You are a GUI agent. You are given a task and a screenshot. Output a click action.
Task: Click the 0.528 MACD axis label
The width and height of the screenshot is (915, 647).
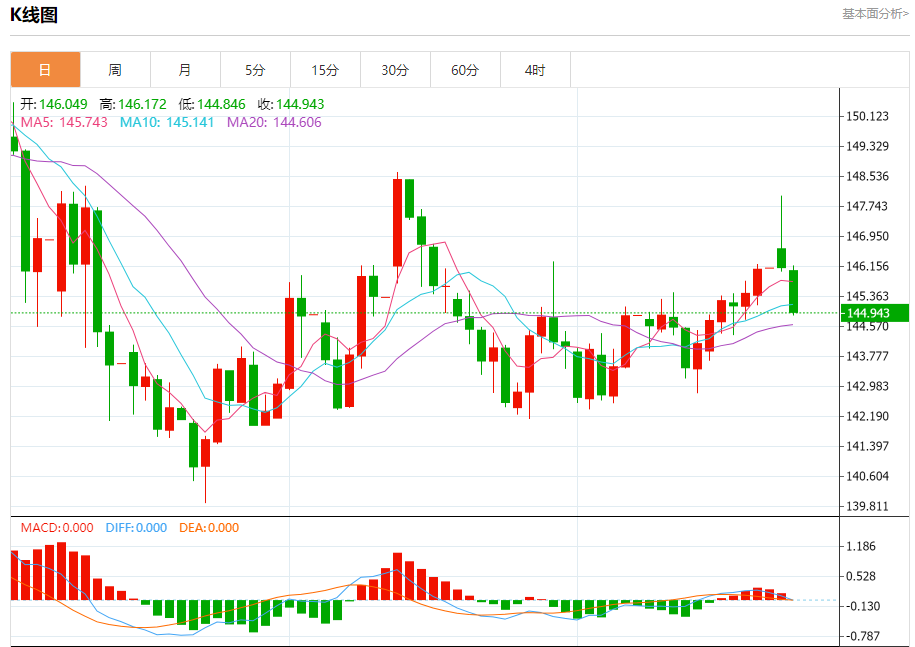click(861, 576)
